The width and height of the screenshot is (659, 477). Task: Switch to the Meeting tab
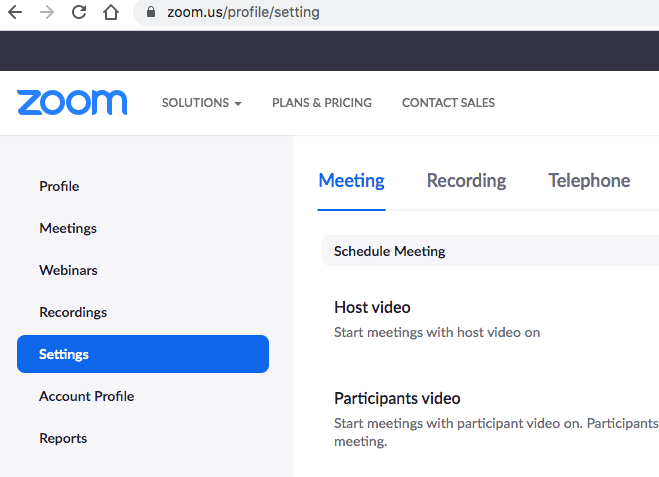tap(351, 181)
